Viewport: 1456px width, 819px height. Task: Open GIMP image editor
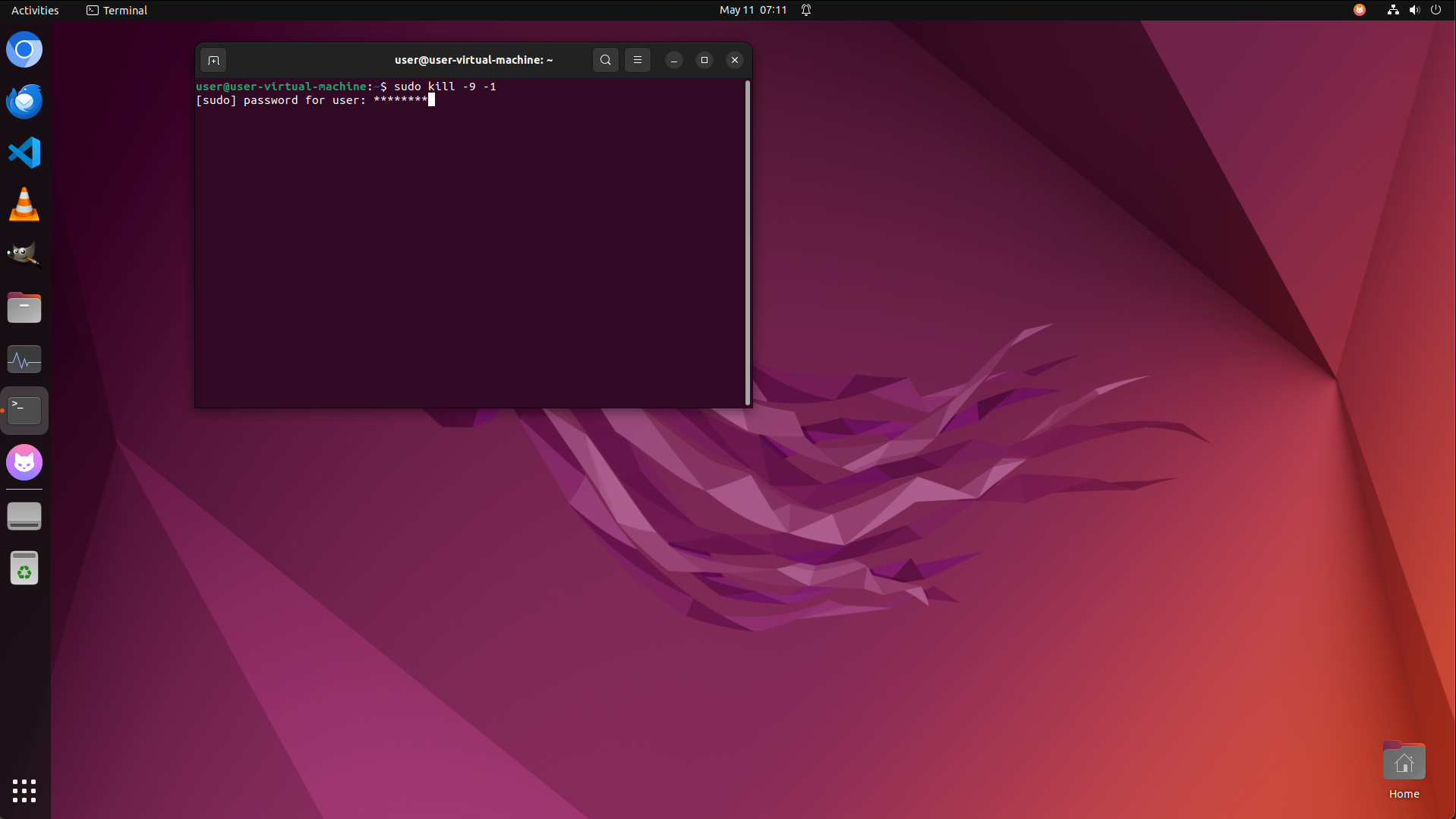pyautogui.click(x=24, y=255)
